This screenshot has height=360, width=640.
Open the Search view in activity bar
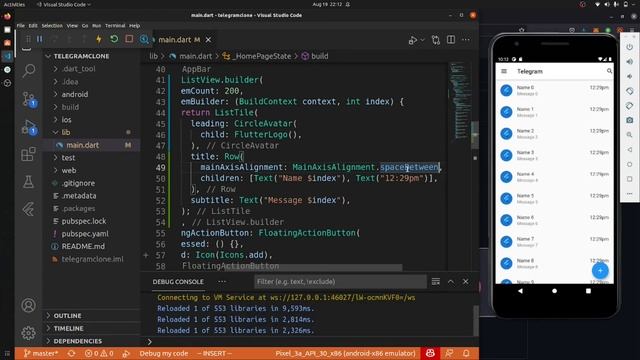(29, 71)
